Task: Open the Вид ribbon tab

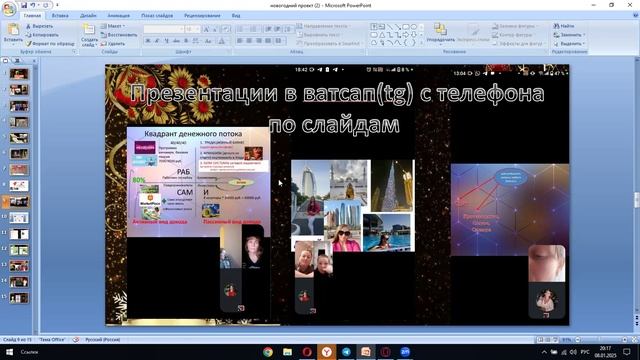Action: coord(236,16)
